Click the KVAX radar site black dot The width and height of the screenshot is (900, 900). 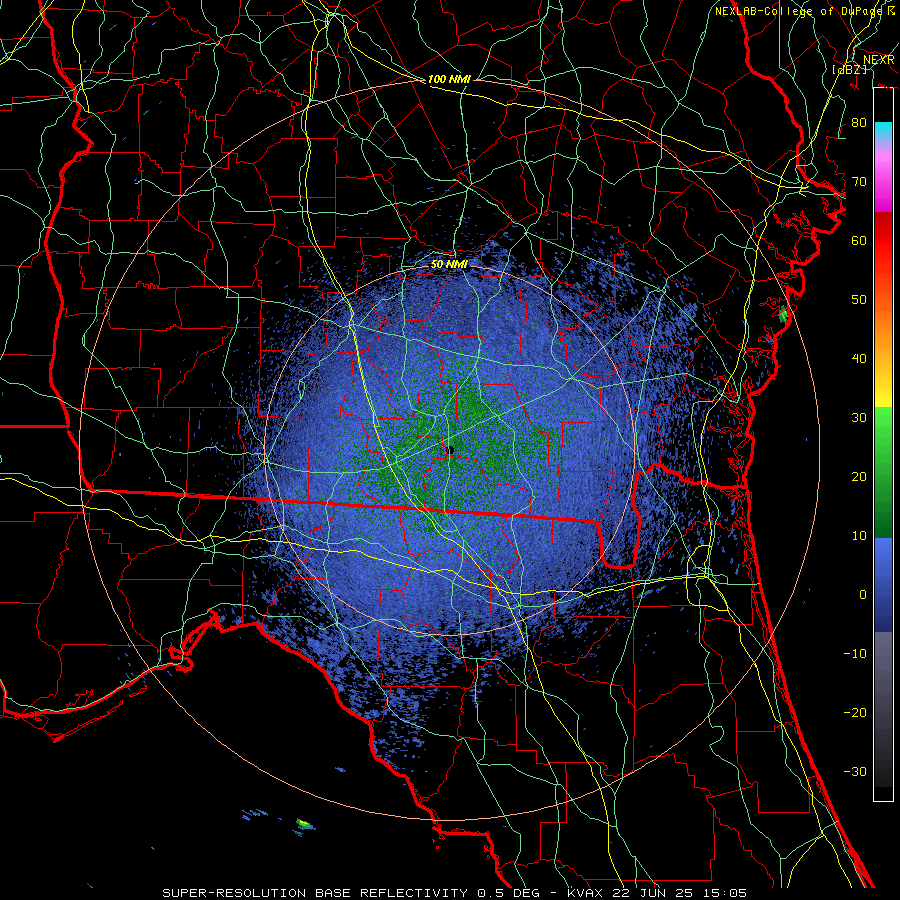pyautogui.click(x=451, y=450)
